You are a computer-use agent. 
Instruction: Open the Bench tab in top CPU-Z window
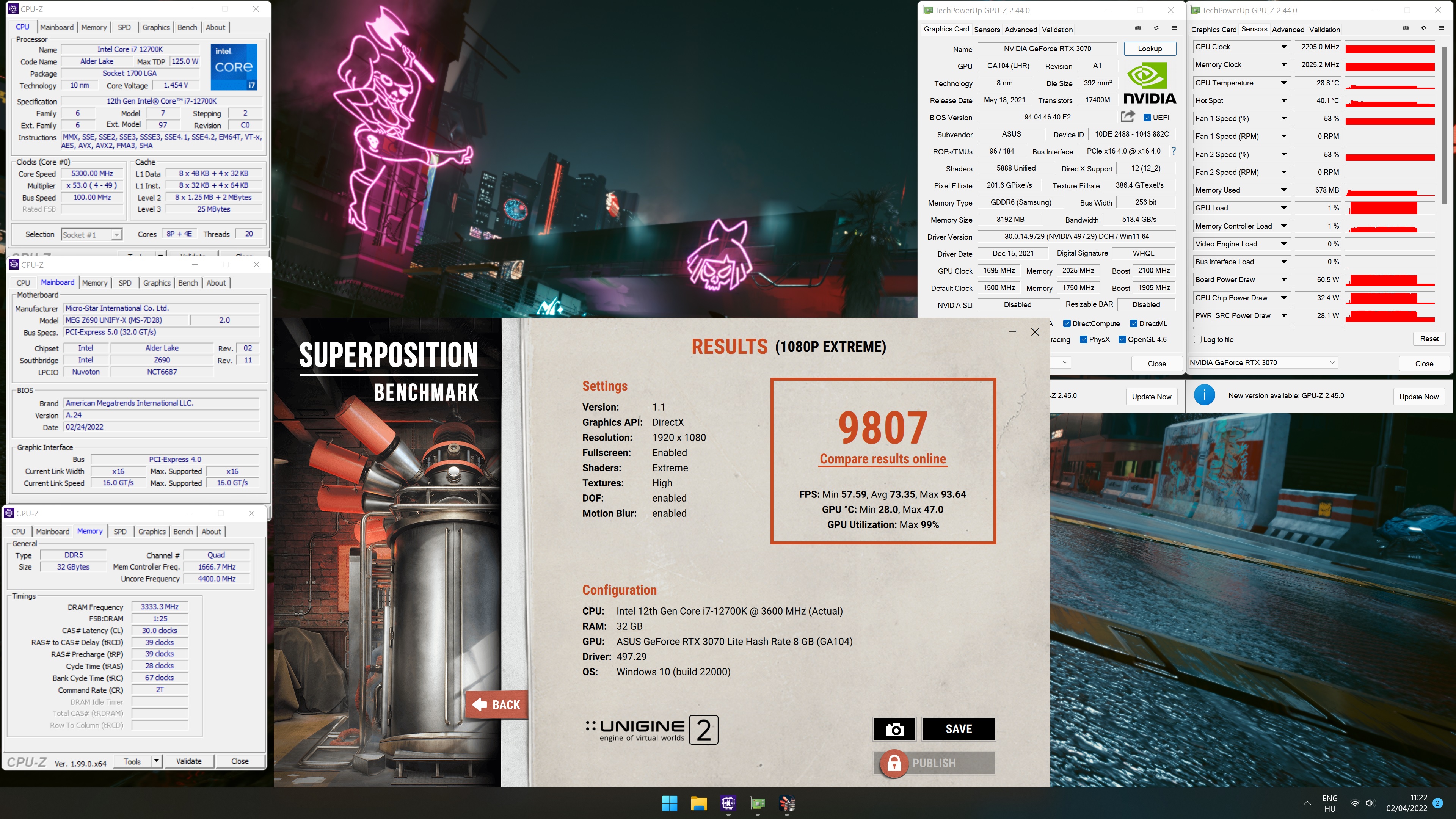click(x=187, y=27)
